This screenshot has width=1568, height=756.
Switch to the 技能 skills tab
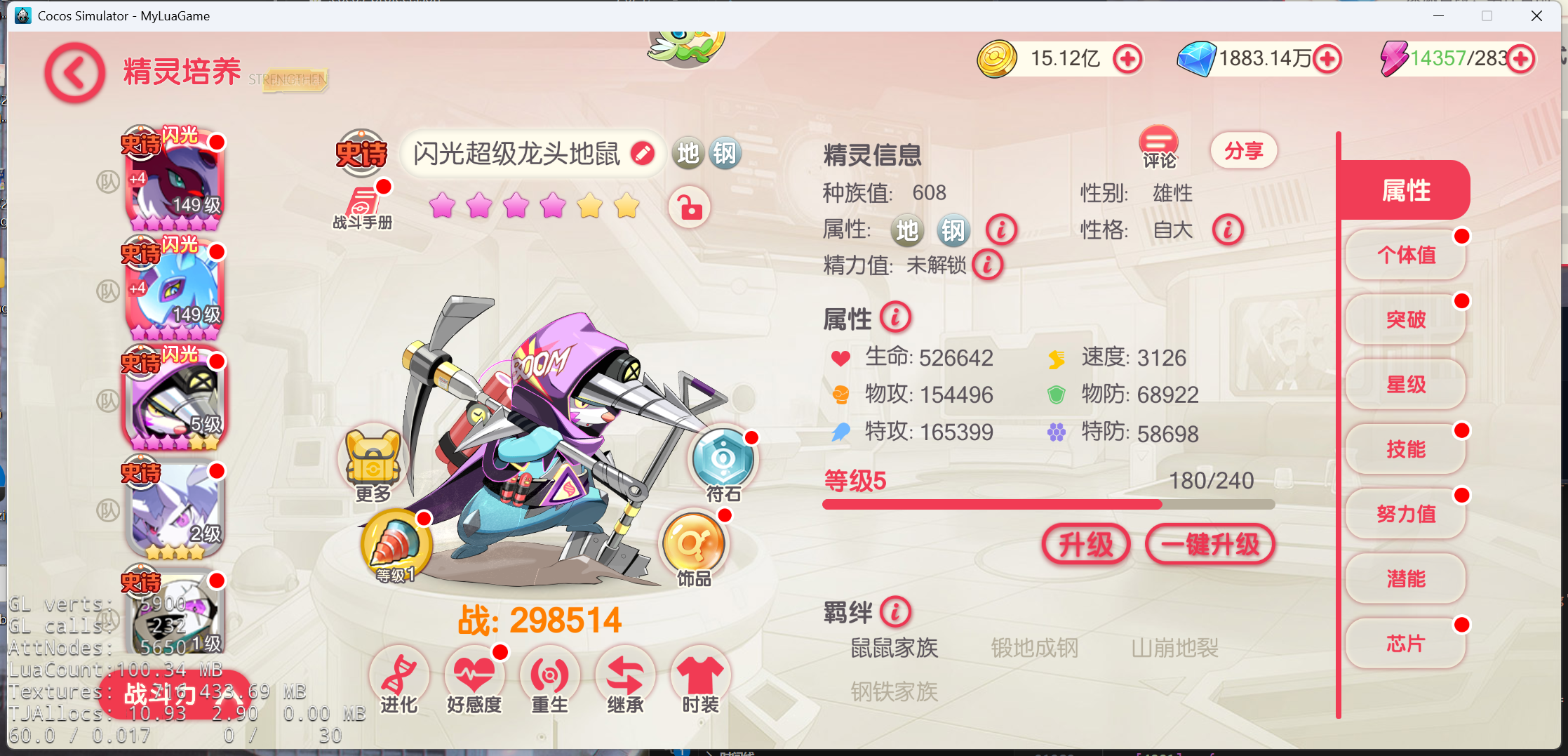1406,449
